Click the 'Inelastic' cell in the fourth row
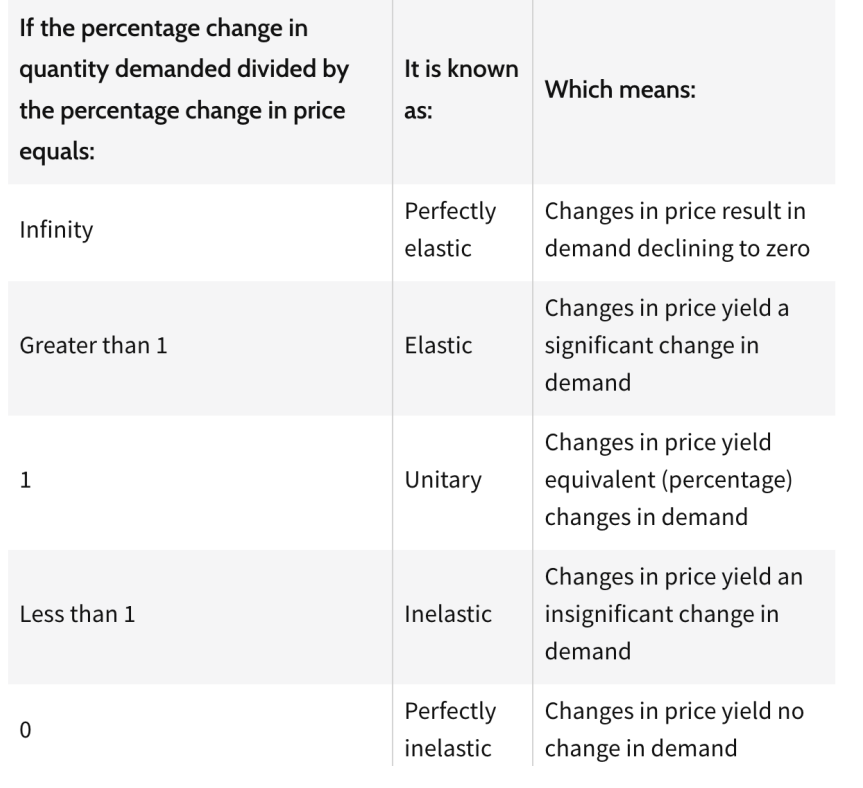The width and height of the screenshot is (863, 788). (447, 614)
